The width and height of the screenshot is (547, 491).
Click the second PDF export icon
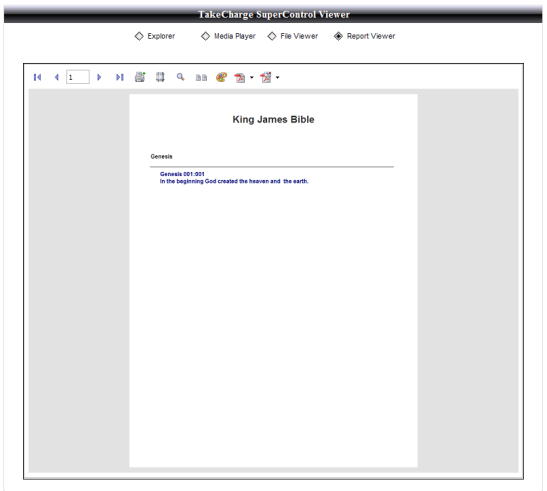click(266, 77)
